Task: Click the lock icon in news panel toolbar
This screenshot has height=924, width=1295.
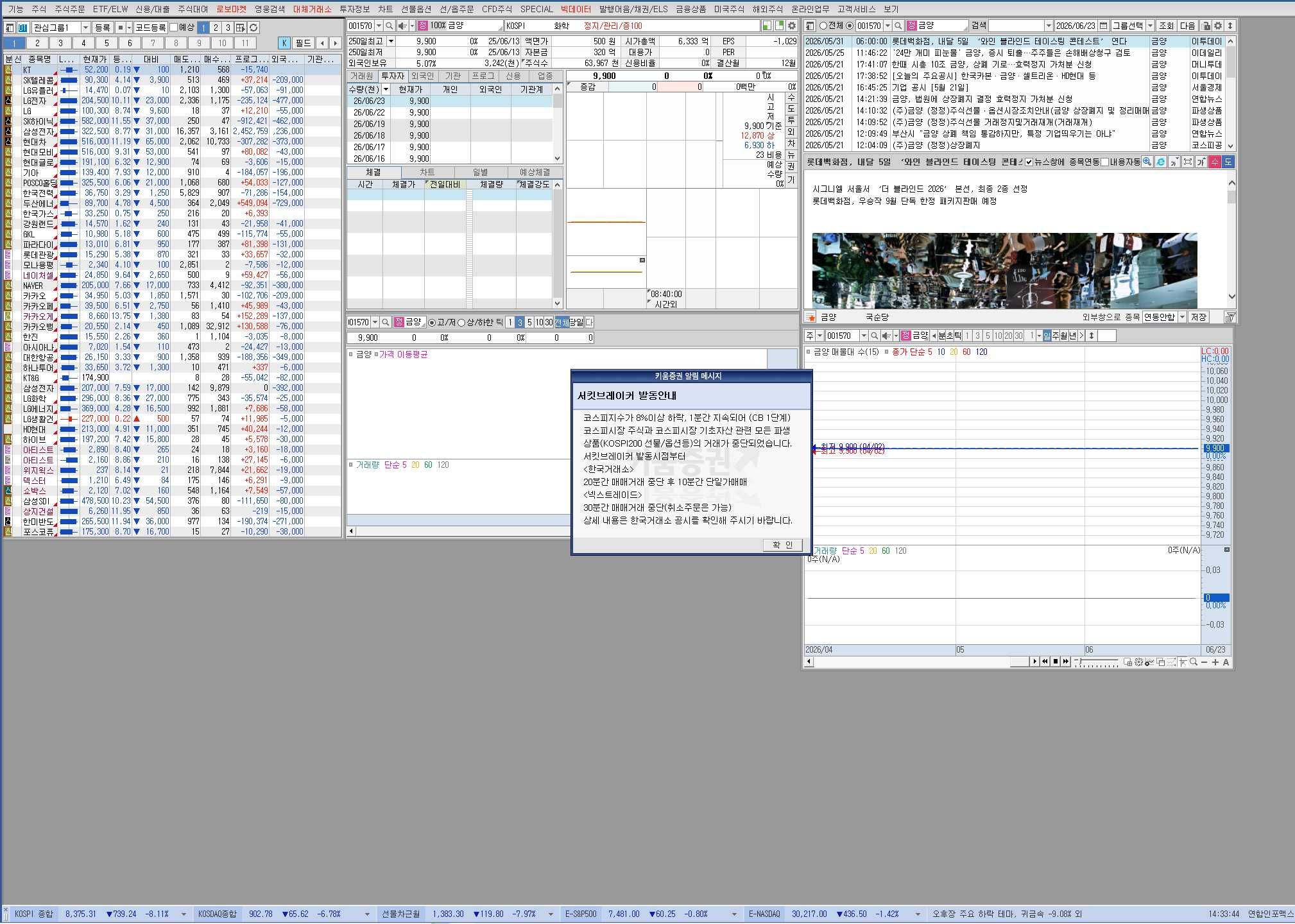Action: pyautogui.click(x=1206, y=26)
